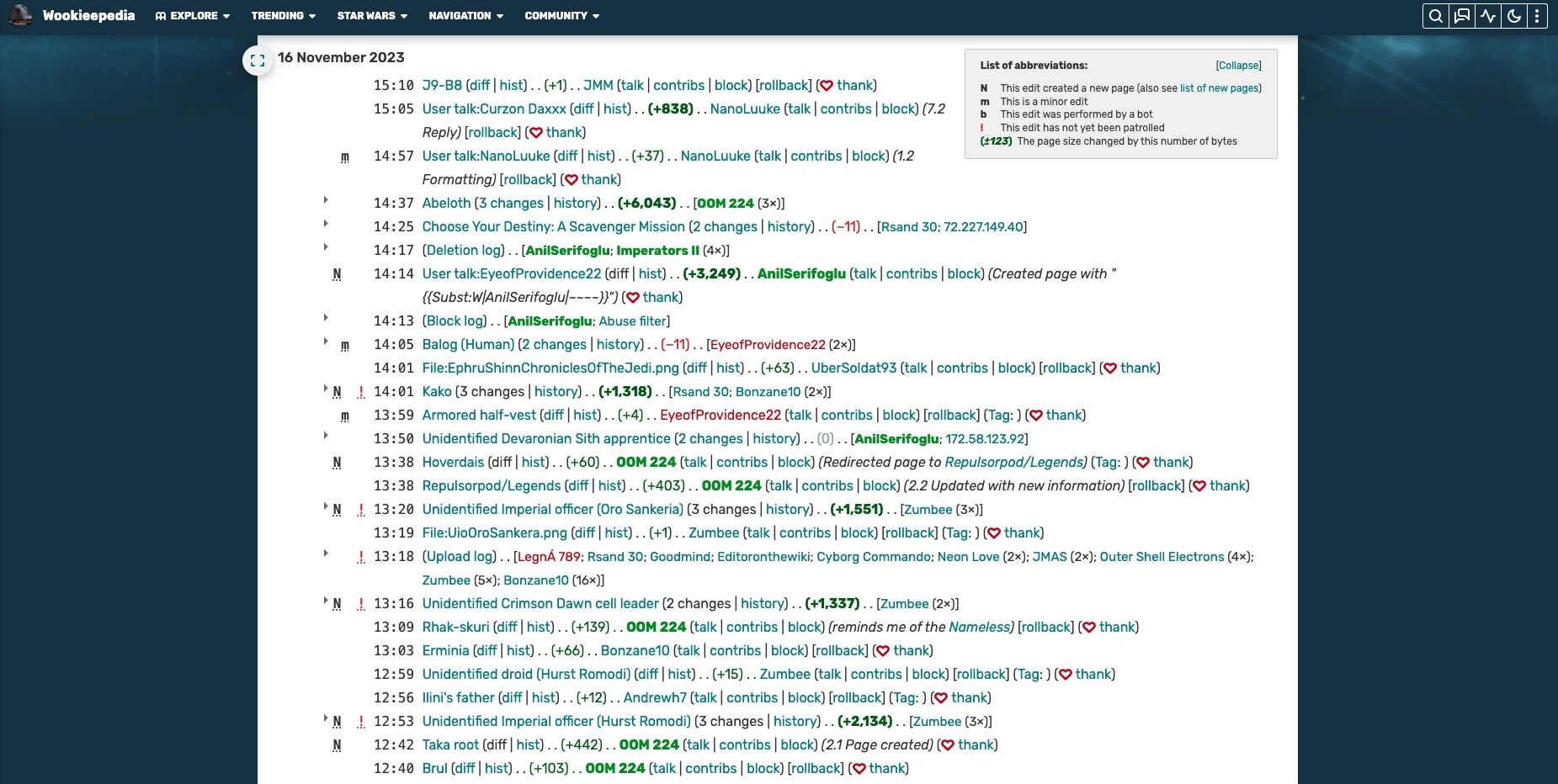Click the heart icon in the Rhak-skuri row

pos(1089,628)
